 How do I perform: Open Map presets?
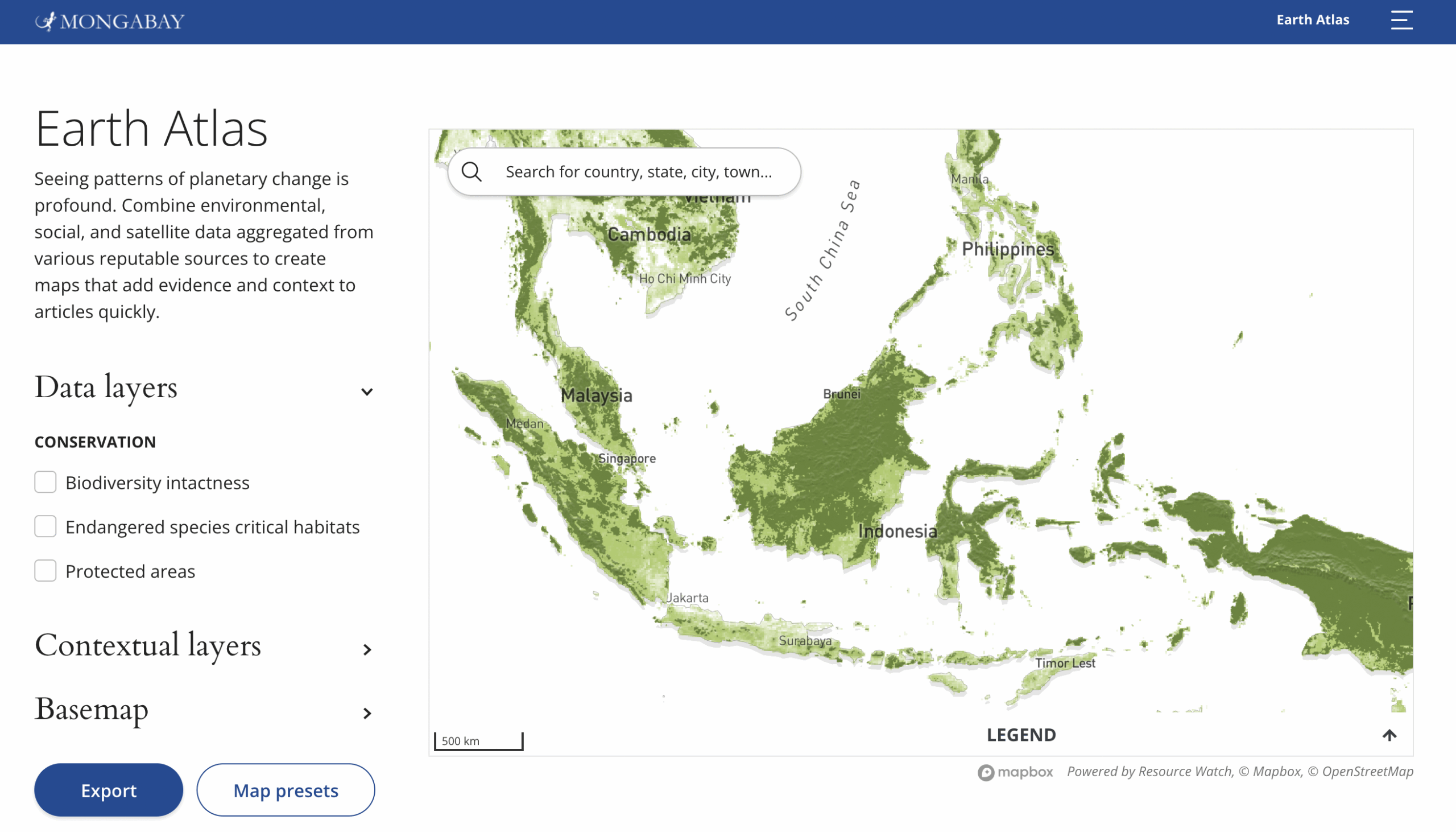click(286, 790)
